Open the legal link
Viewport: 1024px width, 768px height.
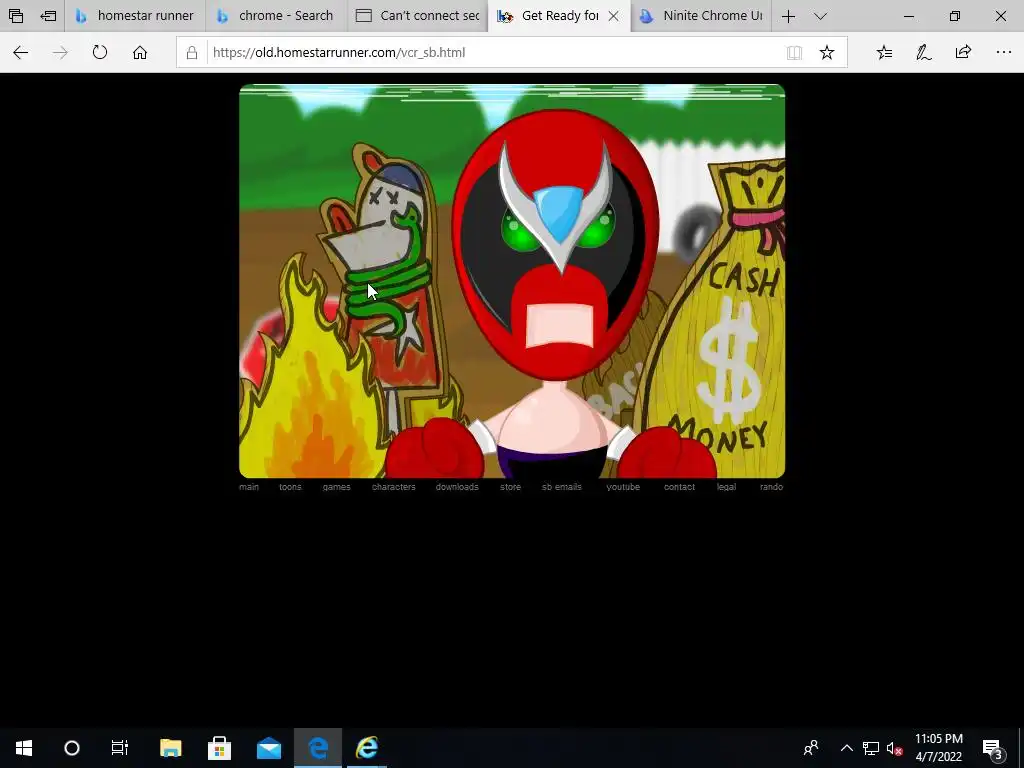(726, 487)
